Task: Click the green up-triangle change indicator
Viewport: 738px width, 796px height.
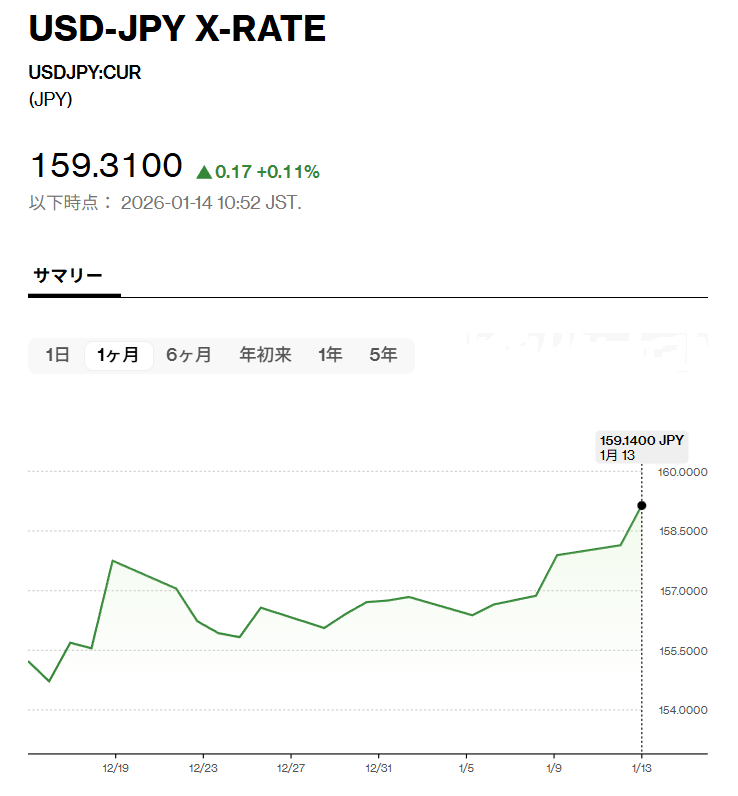Action: [x=204, y=172]
